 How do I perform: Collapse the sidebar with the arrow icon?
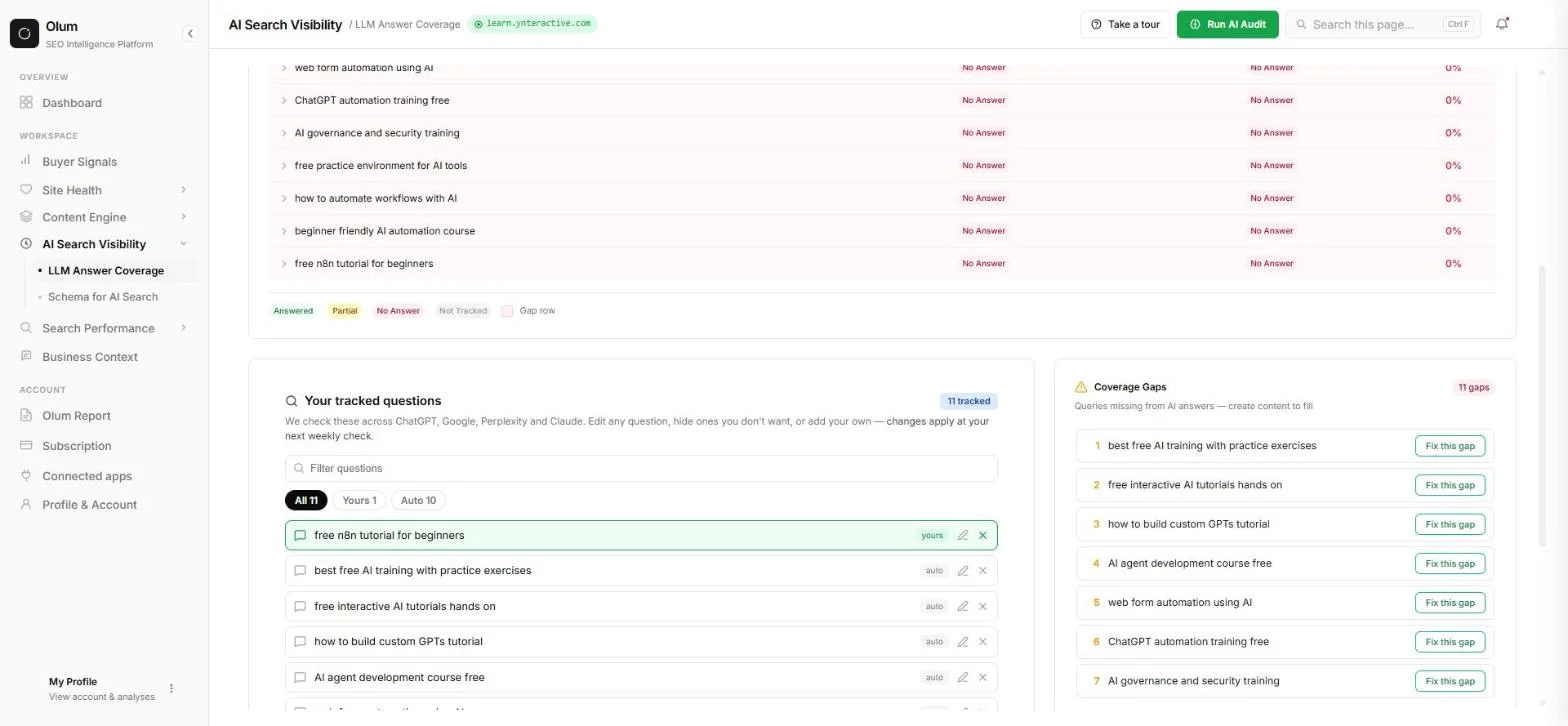coord(190,33)
